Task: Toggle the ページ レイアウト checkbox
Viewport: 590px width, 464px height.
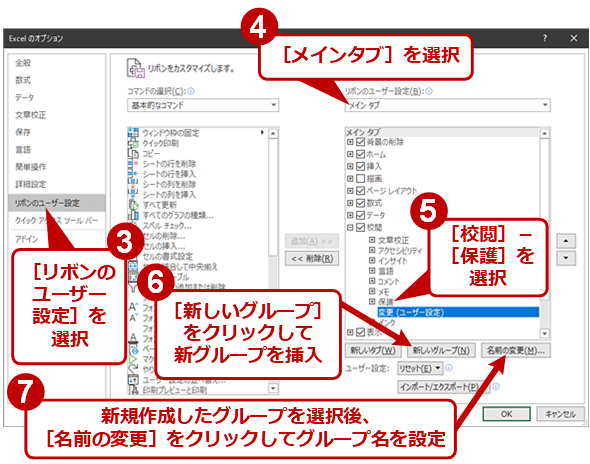Action: point(360,191)
